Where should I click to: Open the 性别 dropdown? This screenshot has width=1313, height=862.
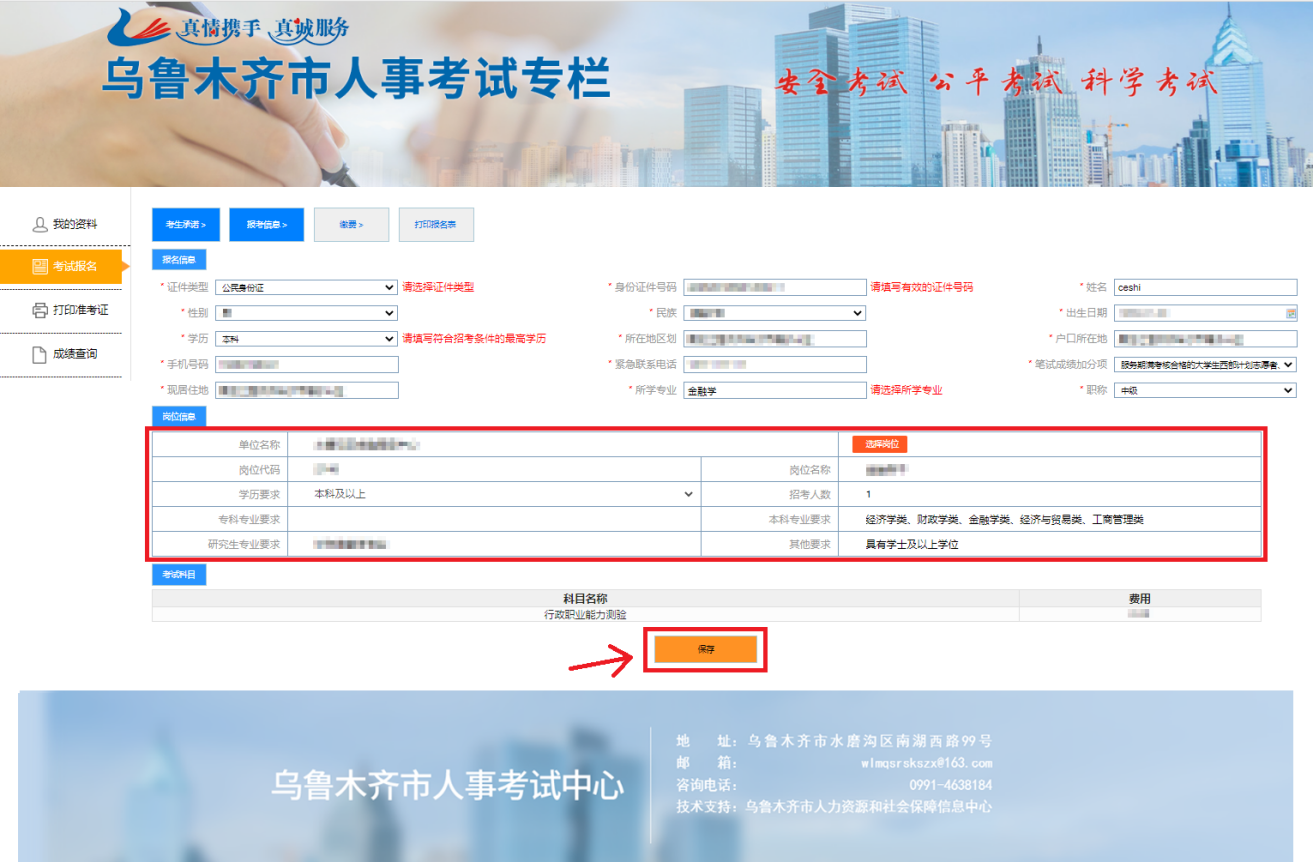(x=306, y=313)
